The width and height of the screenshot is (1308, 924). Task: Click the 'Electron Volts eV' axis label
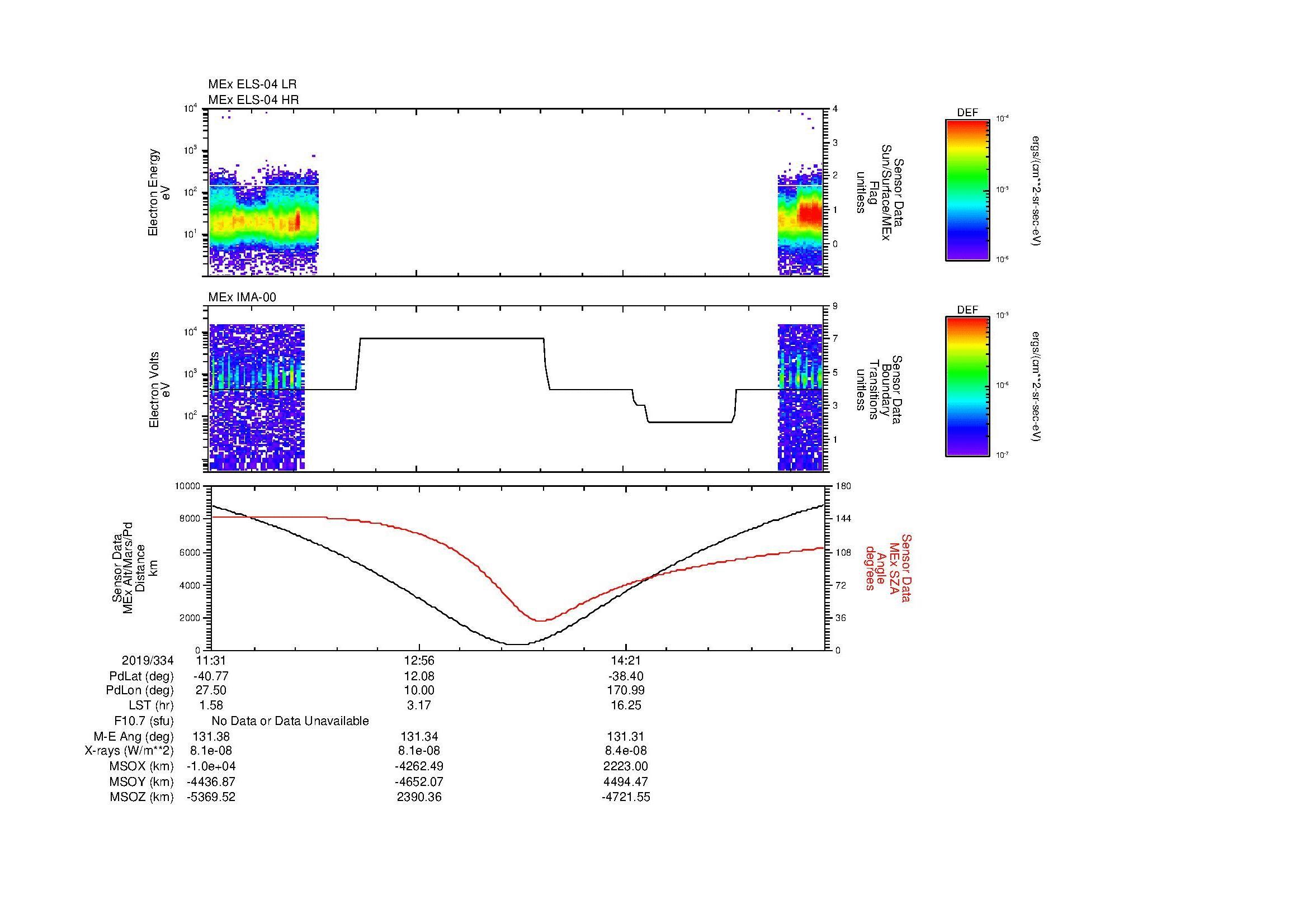[x=159, y=390]
